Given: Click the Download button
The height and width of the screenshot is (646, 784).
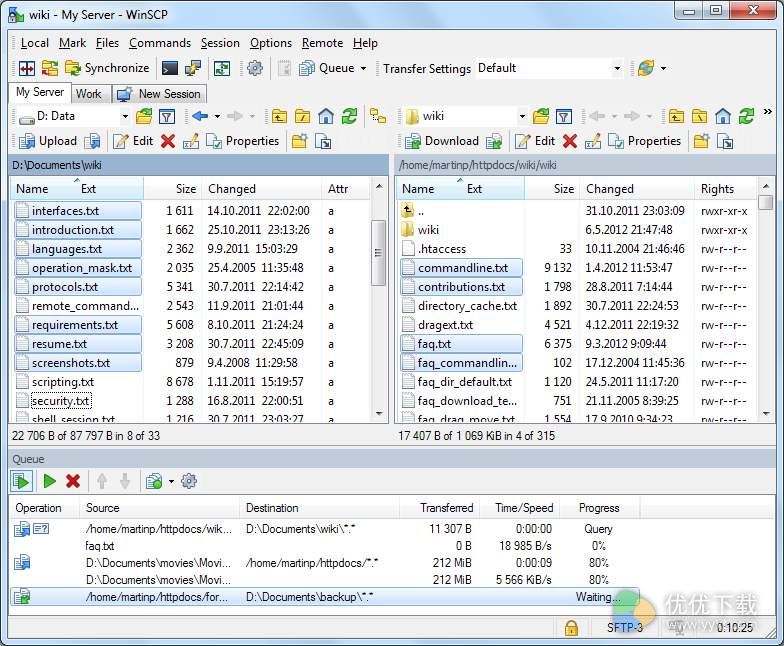Looking at the screenshot, I should (442, 142).
